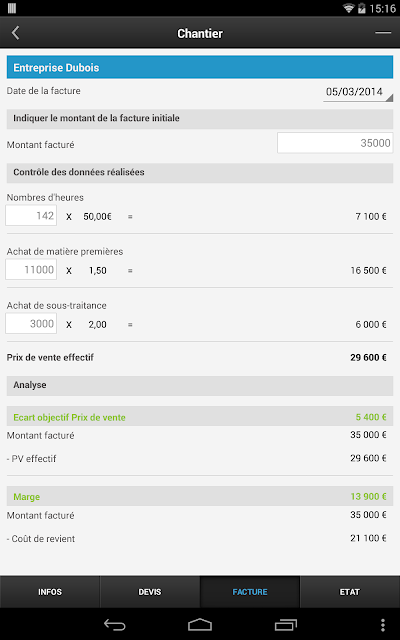Edit sous-traitance quantity field 3000

coord(31,324)
